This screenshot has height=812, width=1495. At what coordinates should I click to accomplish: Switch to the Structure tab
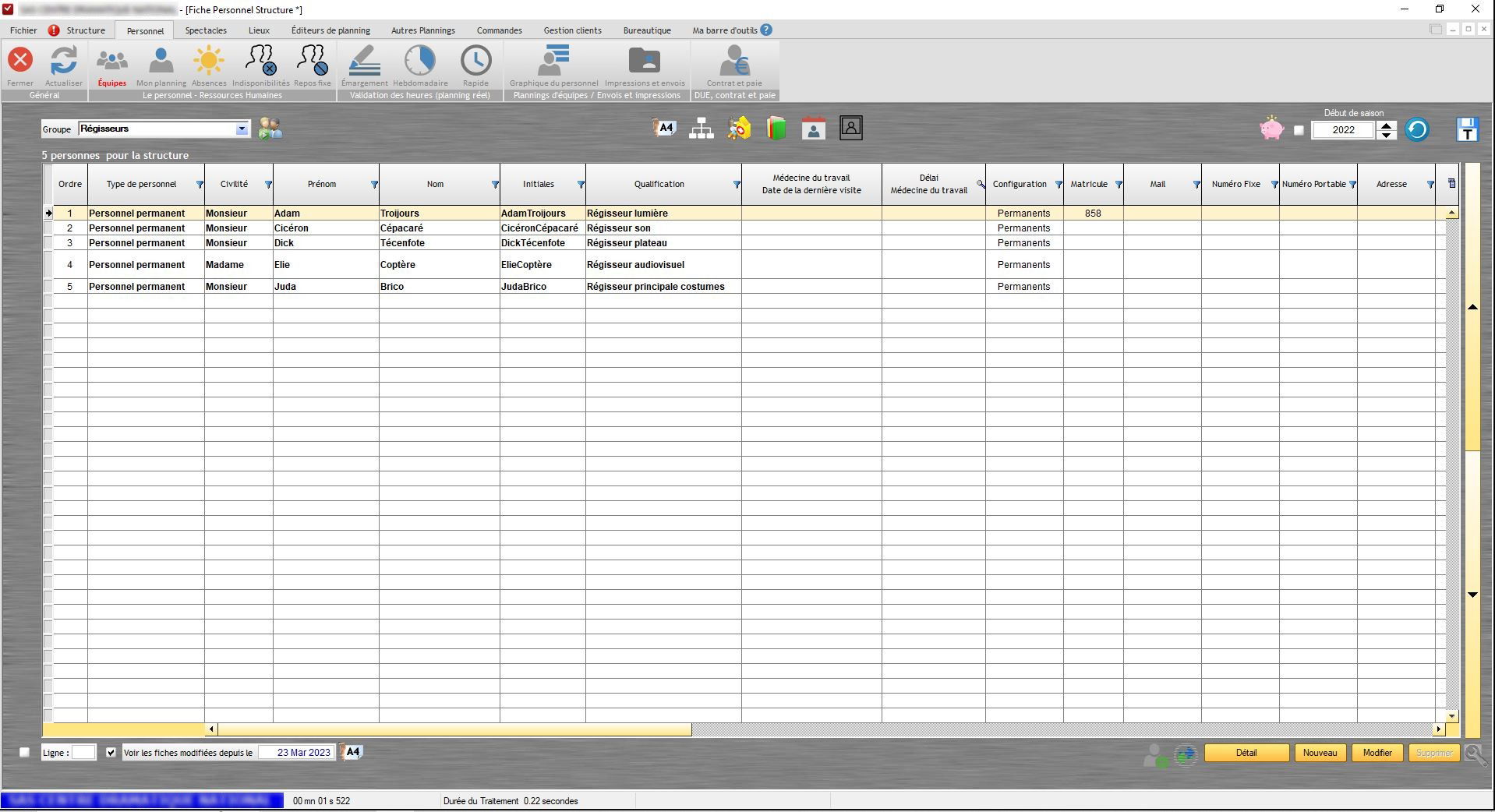point(86,30)
